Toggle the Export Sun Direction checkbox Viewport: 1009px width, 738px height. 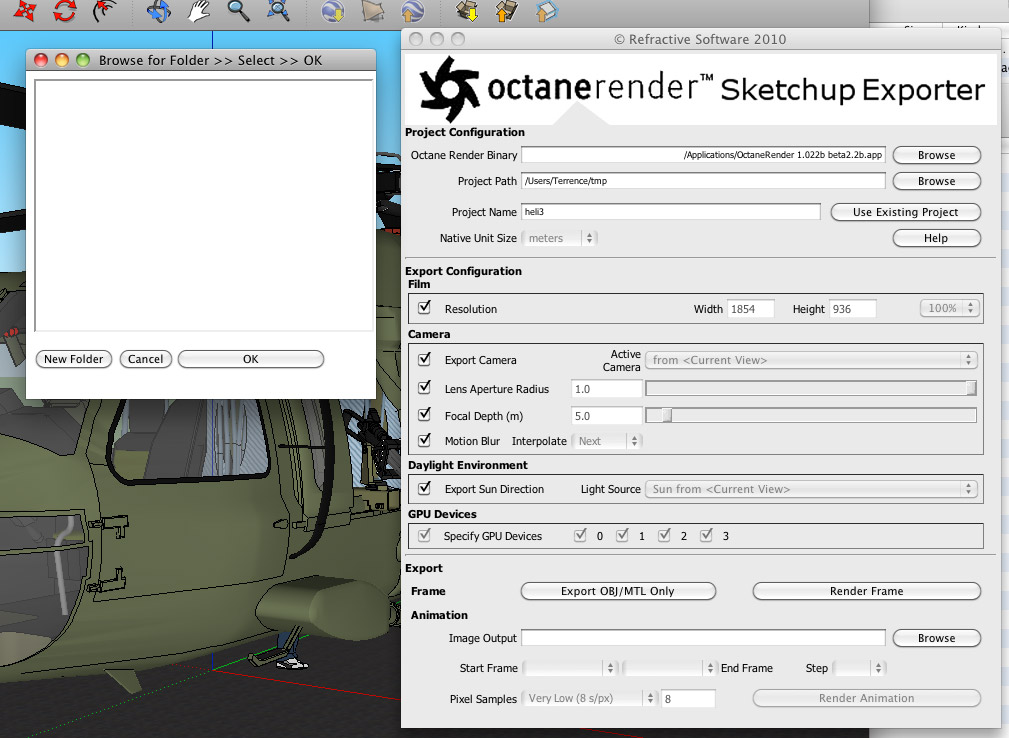[424, 488]
